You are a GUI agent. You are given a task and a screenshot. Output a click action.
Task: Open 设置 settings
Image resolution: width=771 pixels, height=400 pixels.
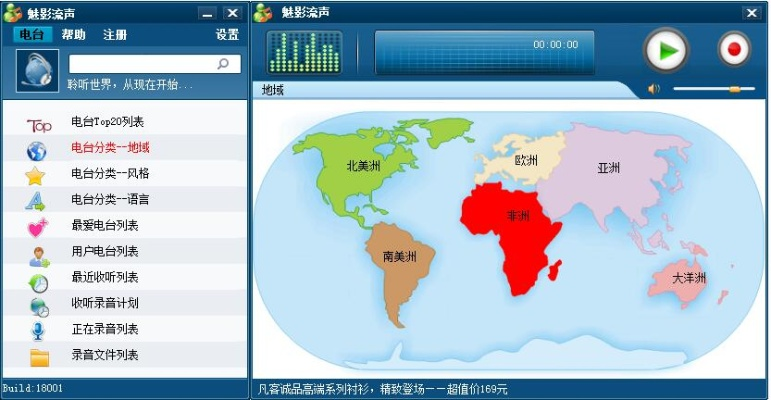(x=227, y=34)
